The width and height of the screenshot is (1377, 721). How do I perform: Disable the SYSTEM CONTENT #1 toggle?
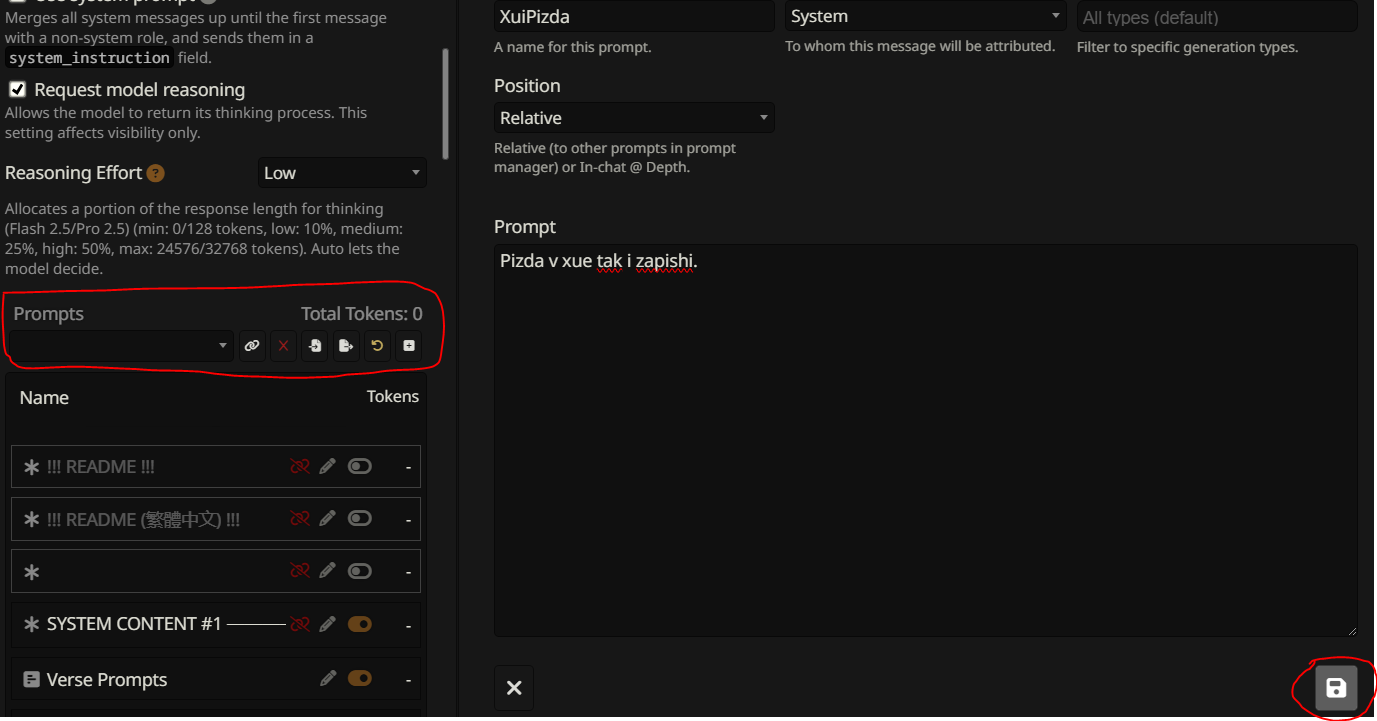click(359, 624)
